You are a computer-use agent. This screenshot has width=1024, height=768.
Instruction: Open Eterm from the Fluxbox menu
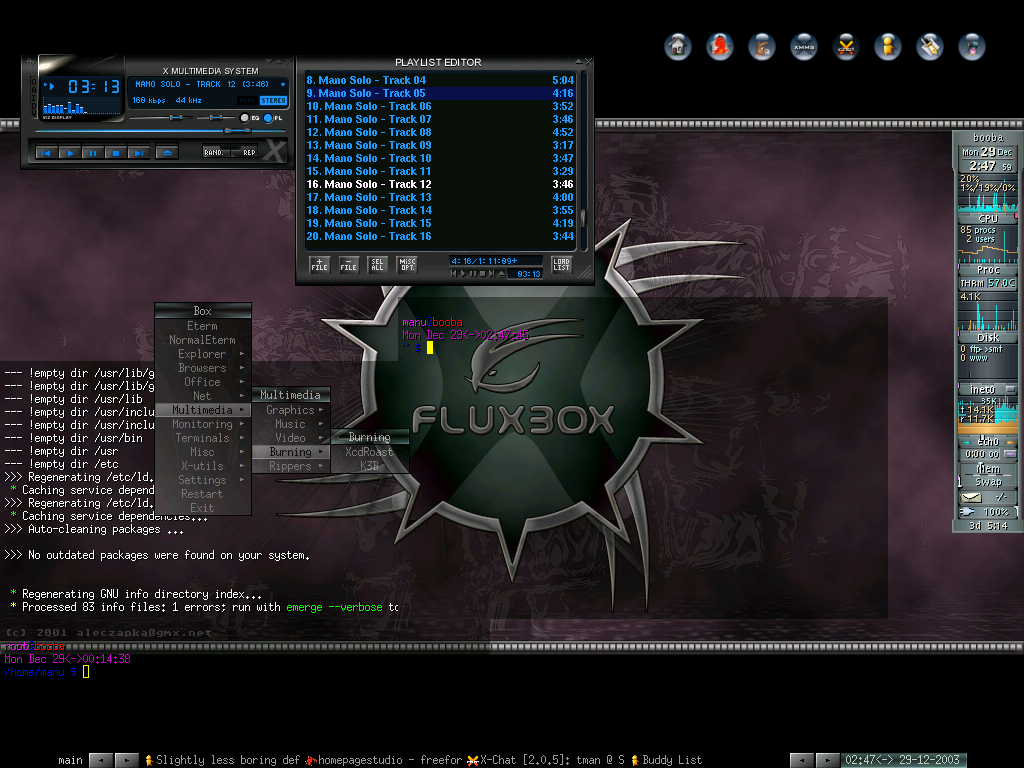[x=202, y=326]
